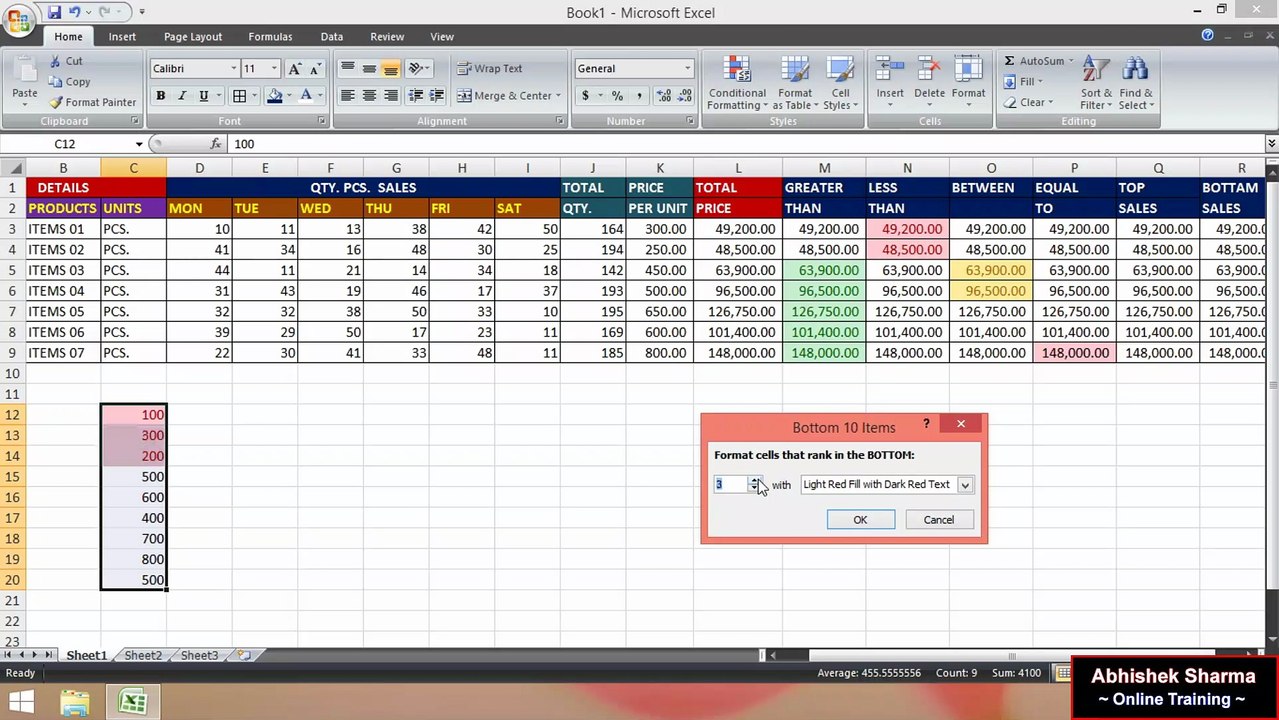Switch to the Sheet2 worksheet tab
The image size is (1279, 720).
point(143,656)
